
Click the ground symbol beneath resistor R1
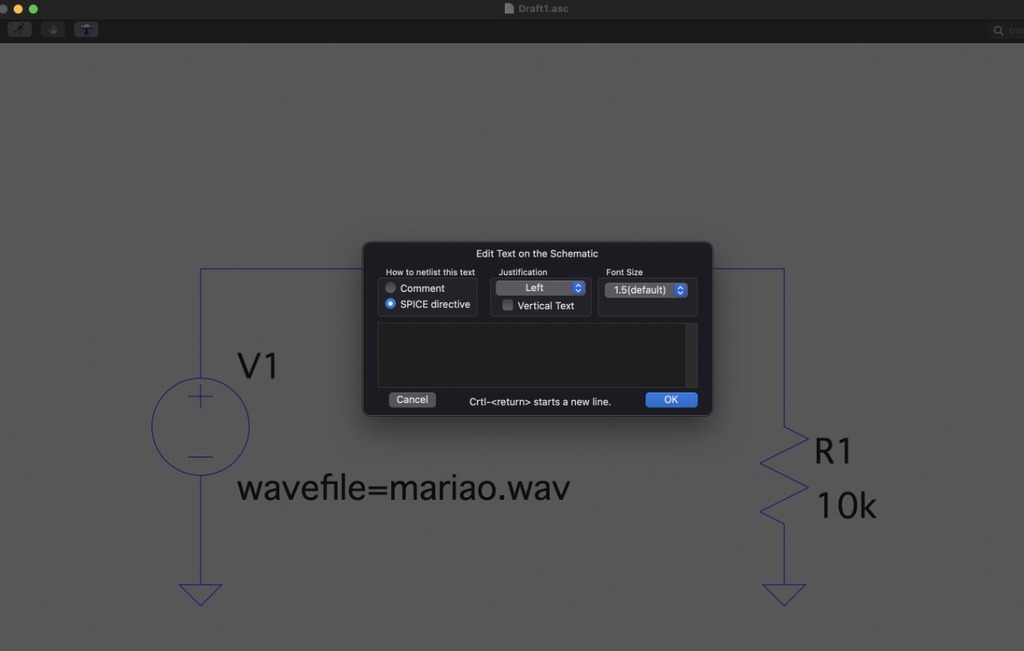point(784,594)
